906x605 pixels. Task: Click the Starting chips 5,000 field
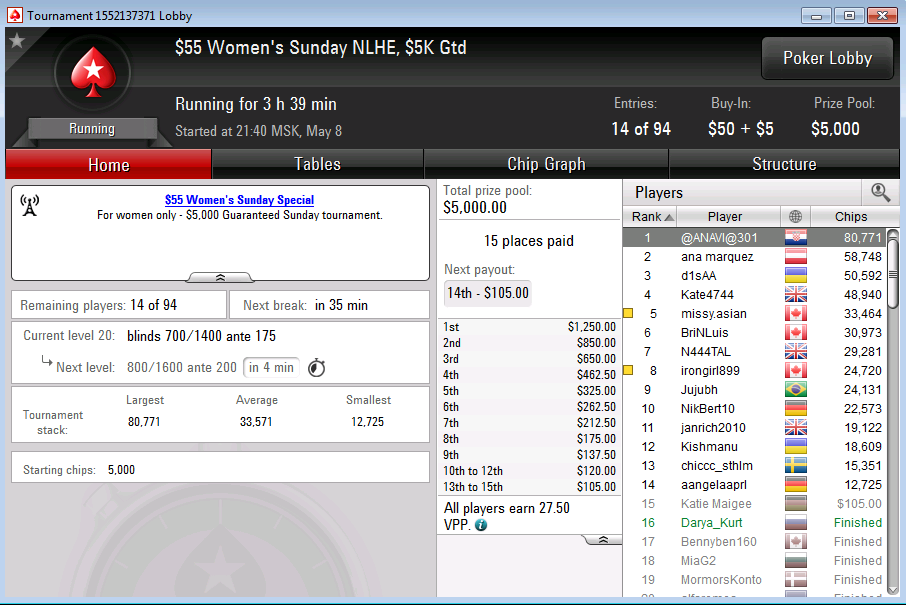point(220,467)
